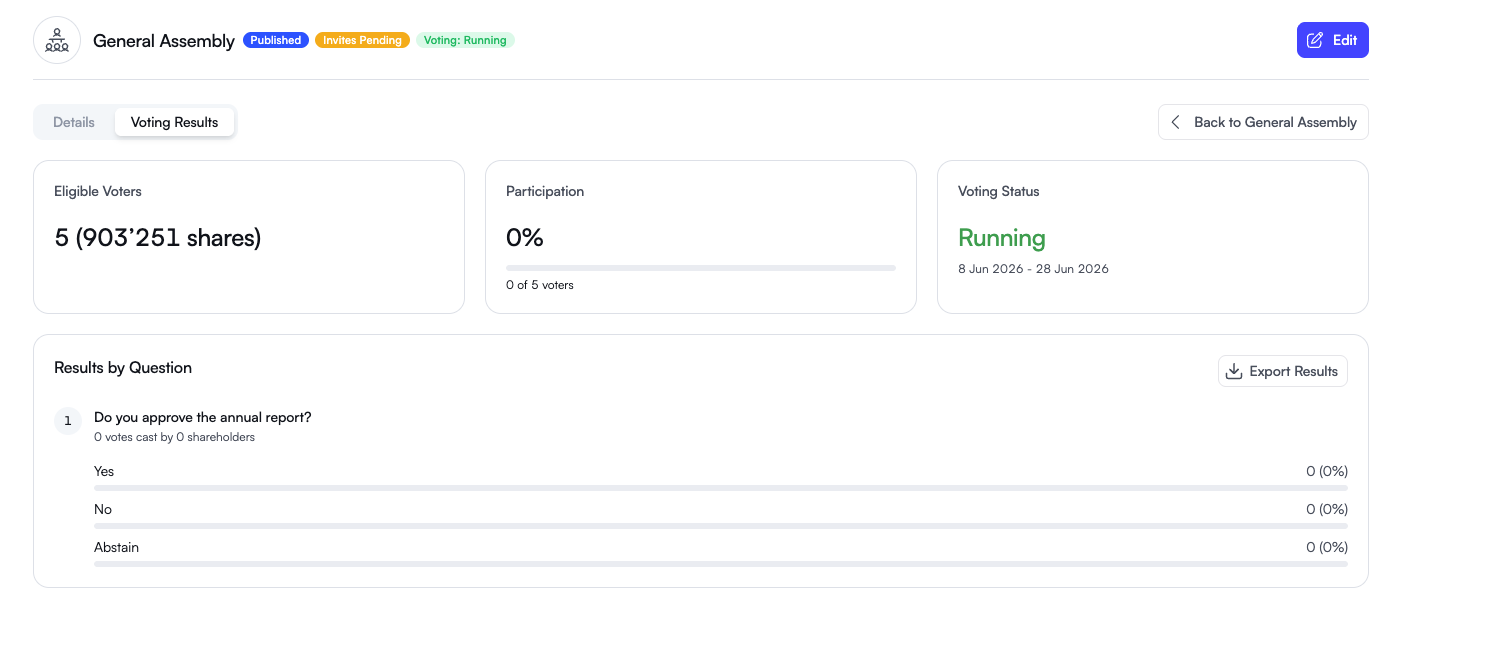This screenshot has height=656, width=1498.
Task: Click the Yes result bar
Action: pos(720,488)
